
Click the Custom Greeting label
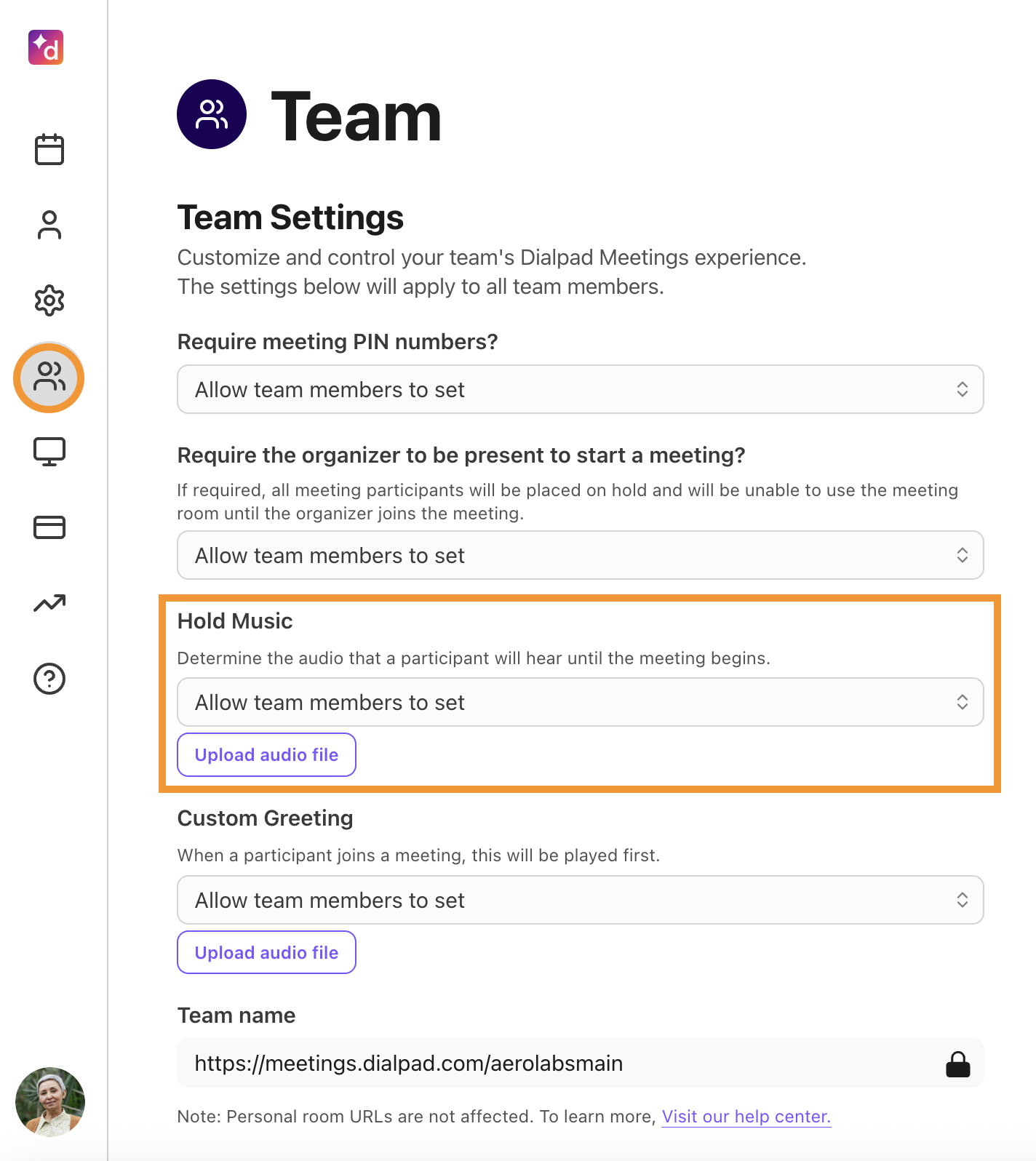coord(266,818)
